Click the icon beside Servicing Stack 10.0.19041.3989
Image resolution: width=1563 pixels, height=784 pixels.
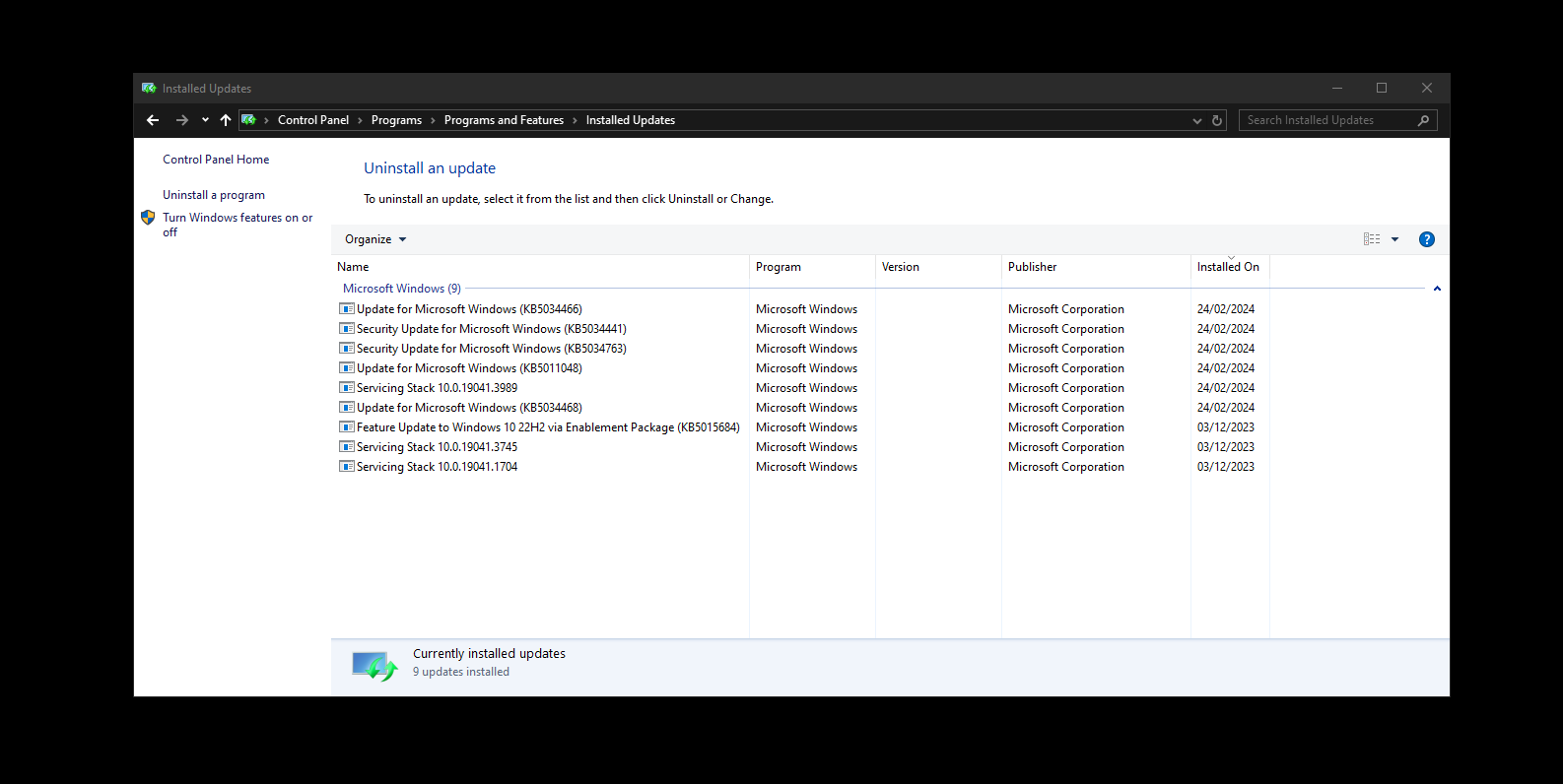[347, 388]
